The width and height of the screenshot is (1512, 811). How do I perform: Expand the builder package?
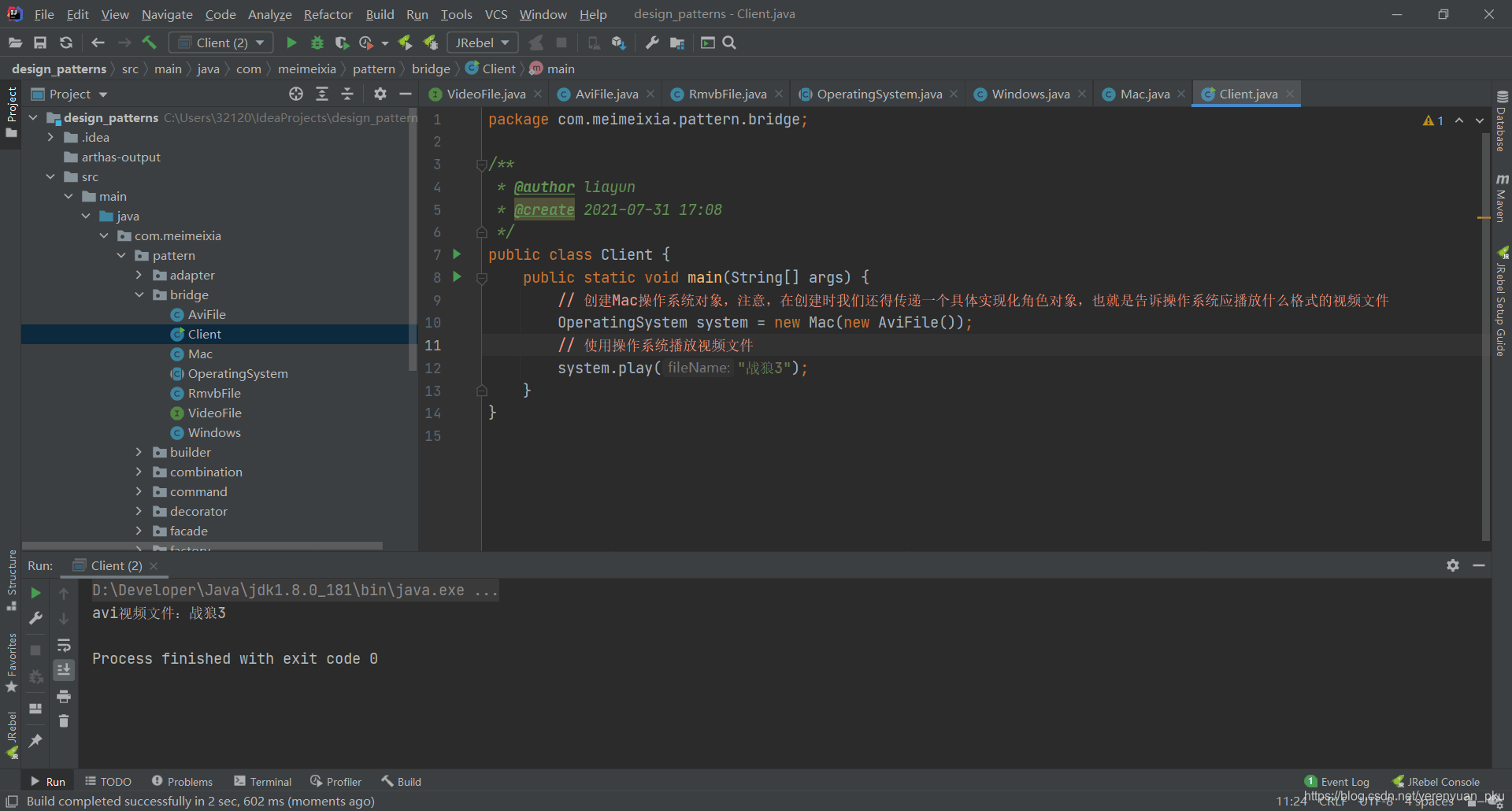pos(139,452)
